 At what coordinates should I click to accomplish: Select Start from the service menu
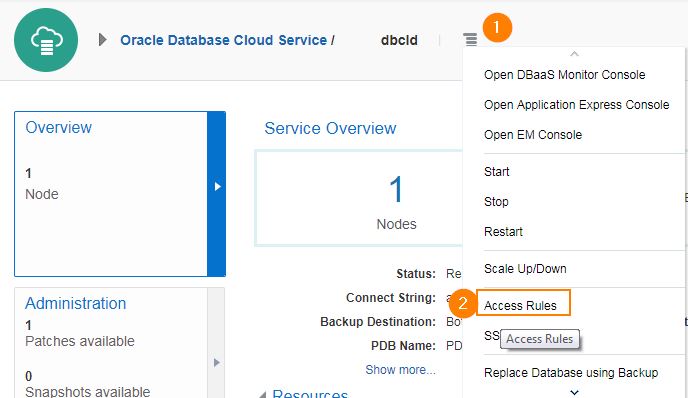[496, 172]
